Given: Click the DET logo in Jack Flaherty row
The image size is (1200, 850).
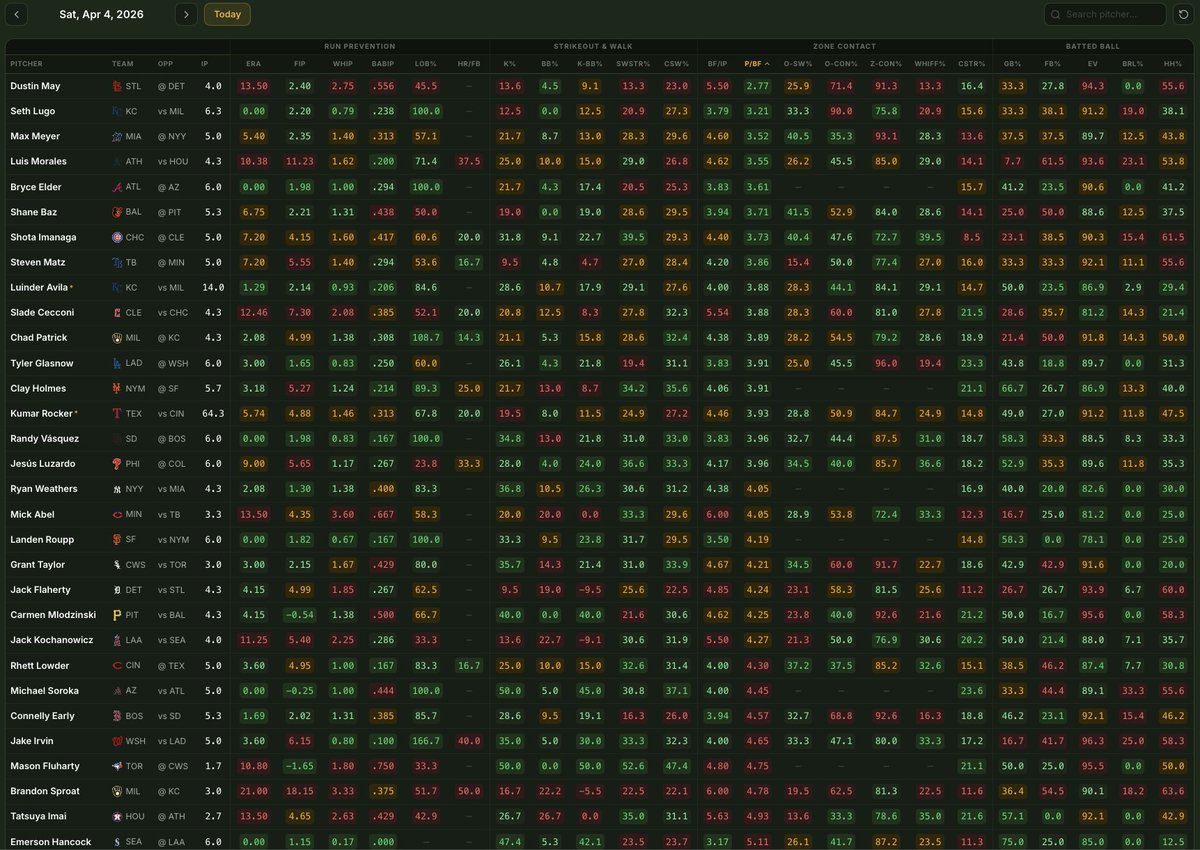Looking at the screenshot, I should tap(117, 590).
